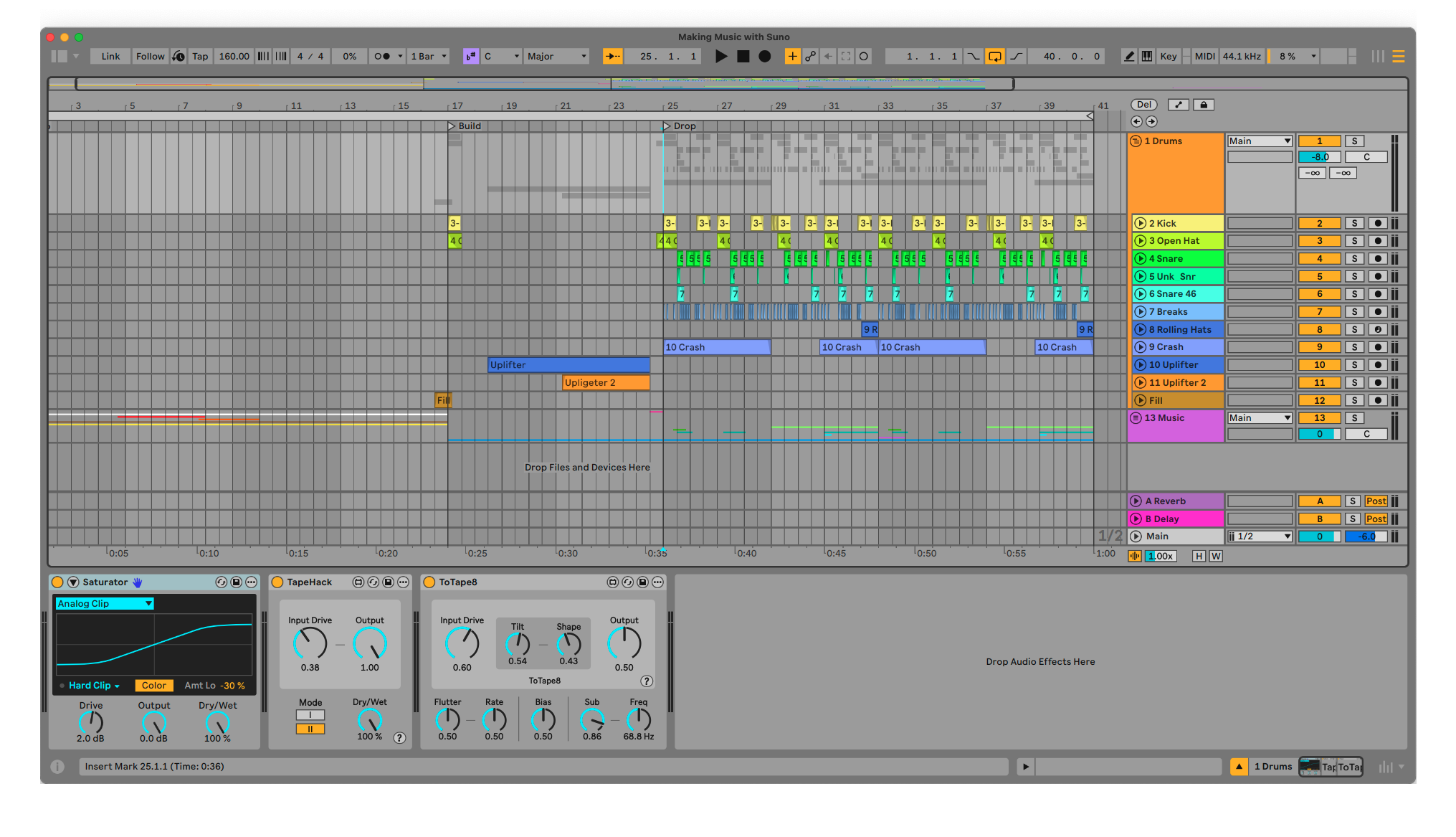The width and height of the screenshot is (1456, 837).
Task: Click the Draw Mode pencil icon
Action: [x=1129, y=56]
